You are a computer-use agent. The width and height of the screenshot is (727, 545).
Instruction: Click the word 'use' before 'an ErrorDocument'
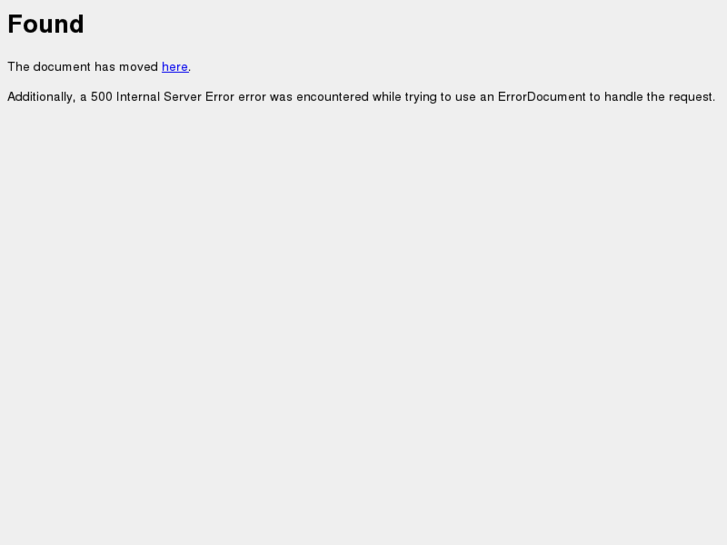coord(466,97)
